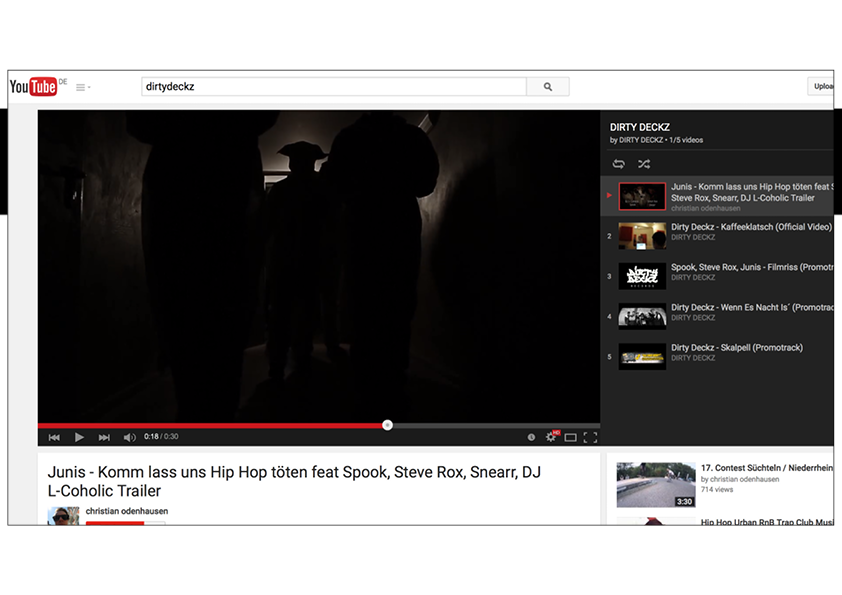This screenshot has width=842, height=595.
Task: Play Dirty Deckz - Kaffeeklatsch (Official Video)
Action: [x=717, y=236]
